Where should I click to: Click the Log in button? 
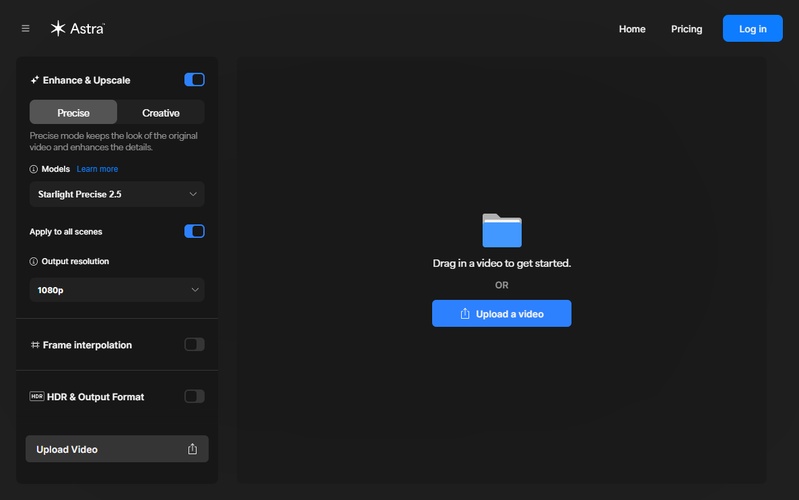753,29
